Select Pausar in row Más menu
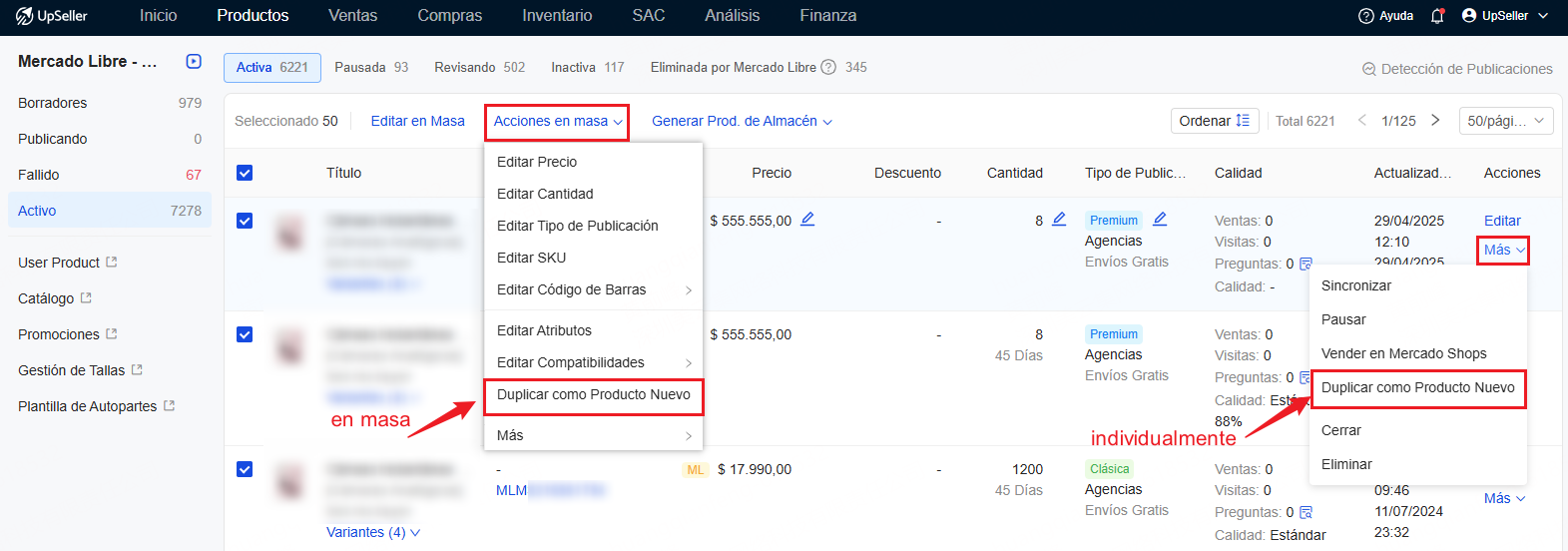This screenshot has height=551, width=1568. click(x=1418, y=319)
